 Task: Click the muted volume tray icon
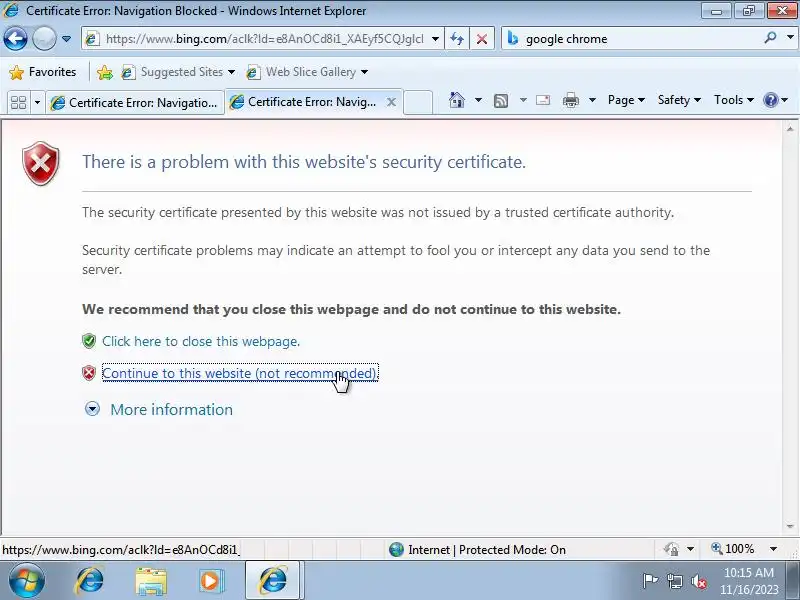point(699,581)
